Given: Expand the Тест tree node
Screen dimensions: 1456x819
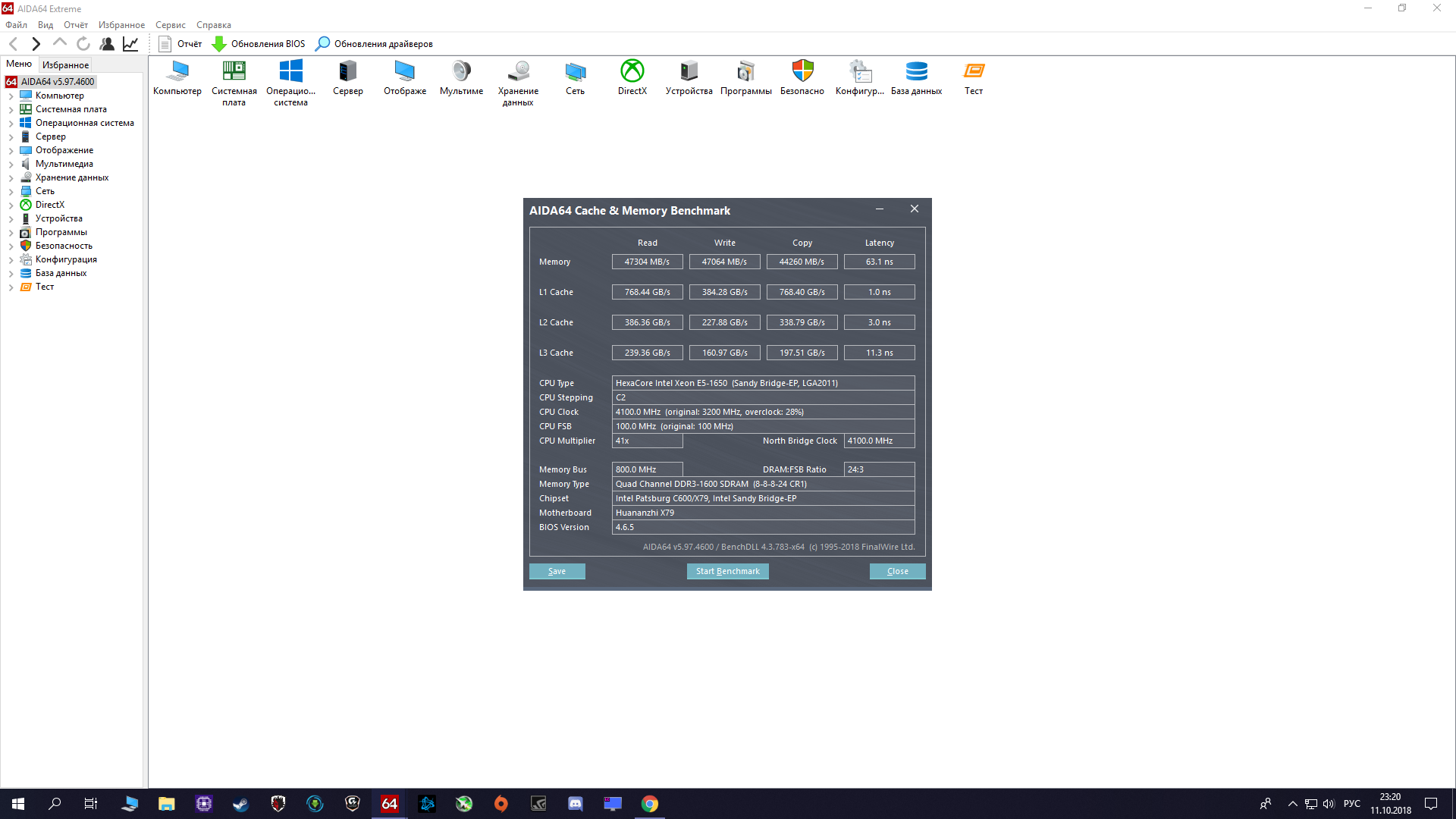Looking at the screenshot, I should pos(11,287).
